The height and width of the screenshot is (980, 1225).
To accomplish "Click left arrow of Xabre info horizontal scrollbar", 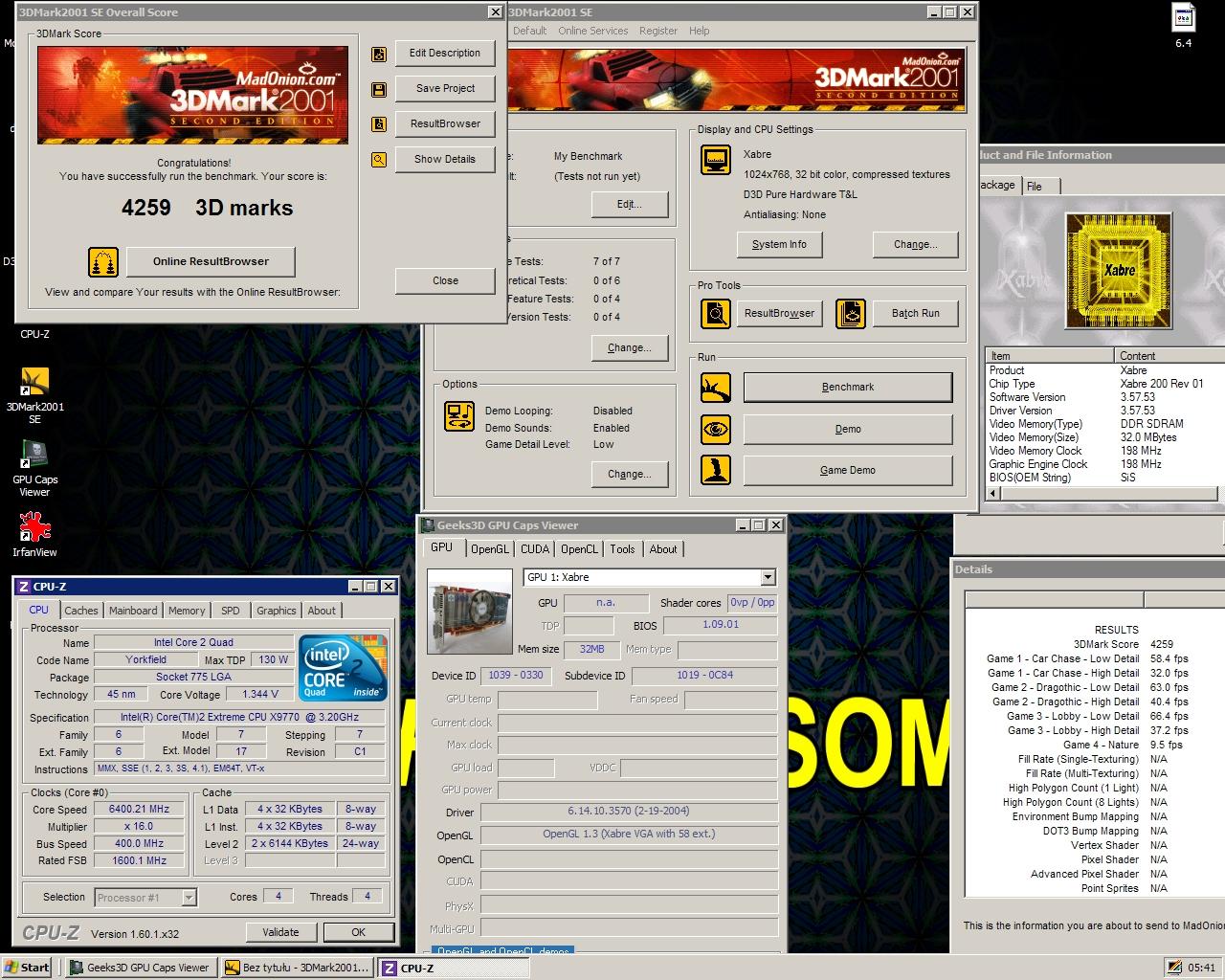I will point(993,494).
